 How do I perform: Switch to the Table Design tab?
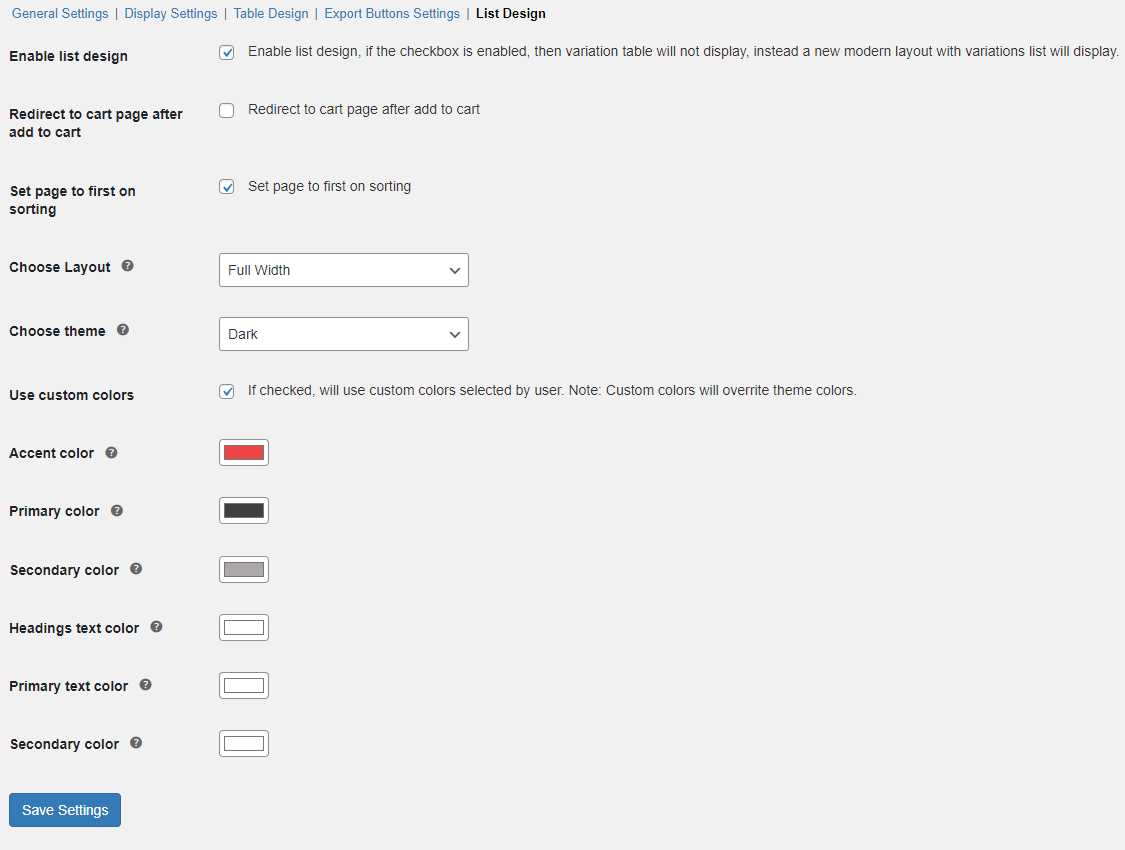271,13
